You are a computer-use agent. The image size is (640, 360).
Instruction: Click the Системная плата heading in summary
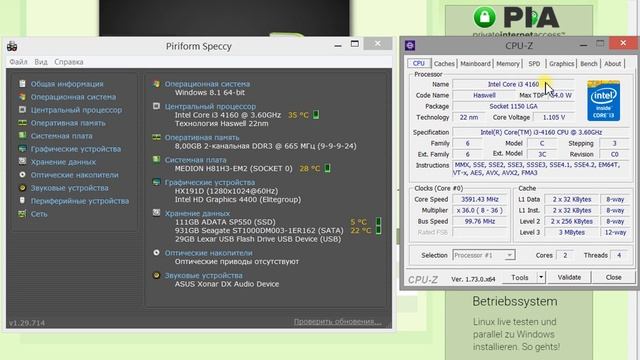(x=196, y=160)
